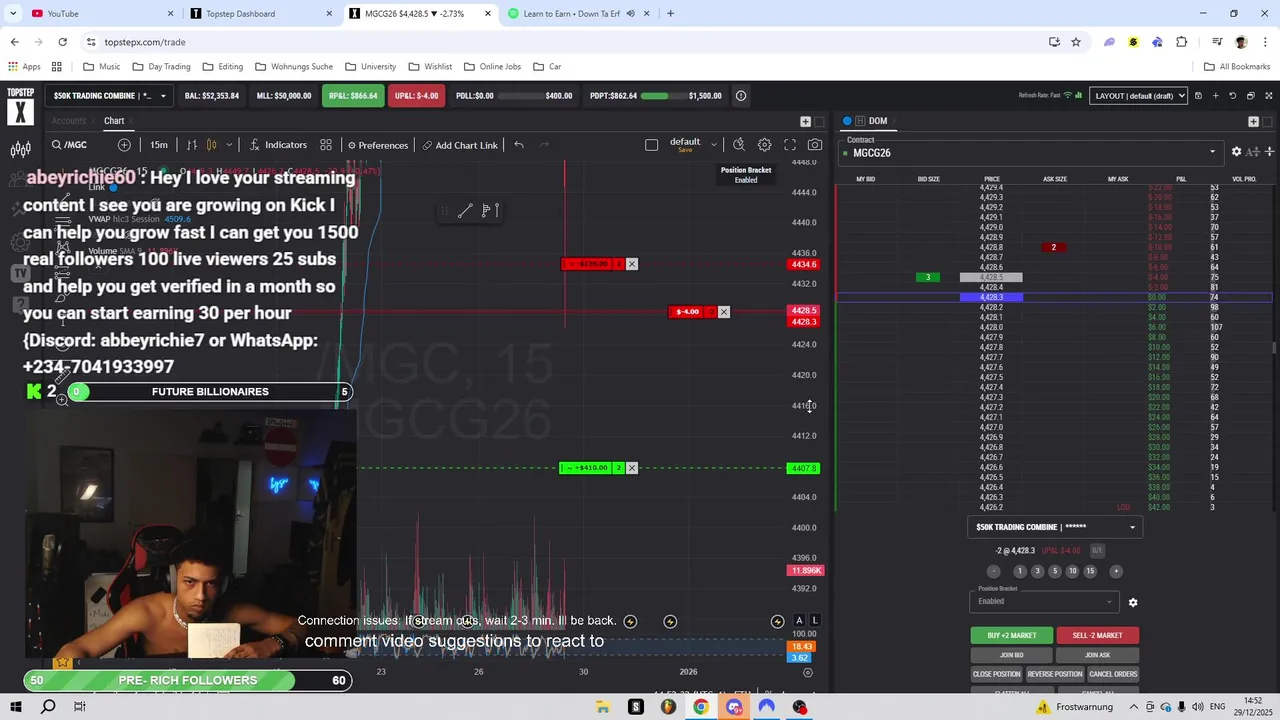This screenshot has height=720, width=1280.
Task: Open Position Bracket Enabled dropdown
Action: [x=1043, y=601]
